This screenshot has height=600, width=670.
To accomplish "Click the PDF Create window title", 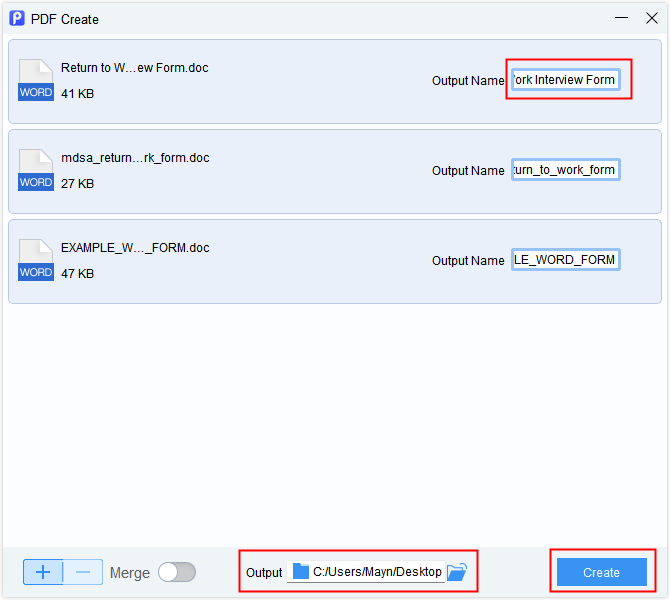I will click(65, 19).
